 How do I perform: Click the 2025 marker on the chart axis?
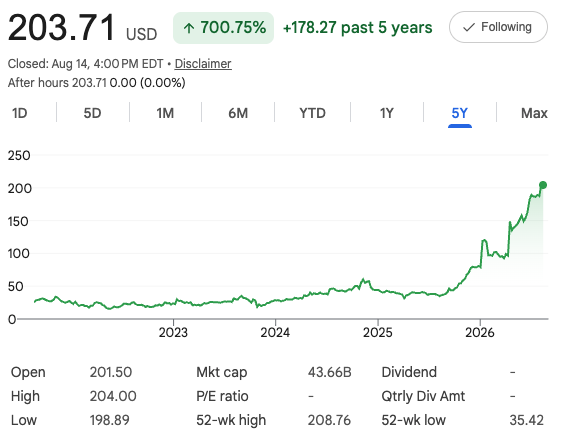point(378,332)
